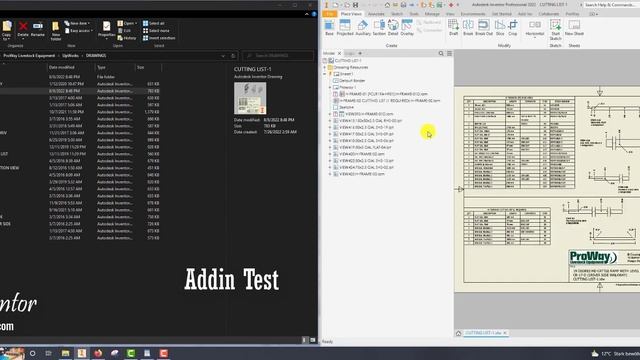Select the Projected view tool
The height and width of the screenshot is (360, 640).
[345, 28]
